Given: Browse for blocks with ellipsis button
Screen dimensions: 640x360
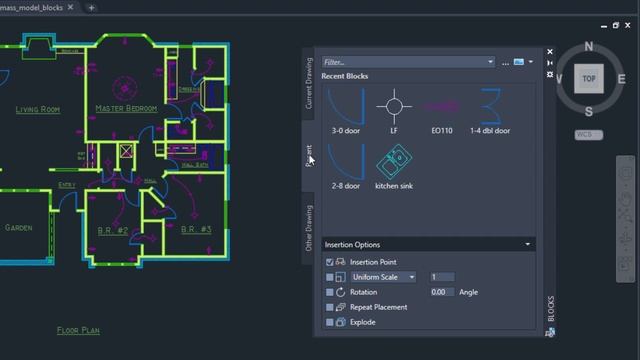Looking at the screenshot, I should tap(505, 62).
